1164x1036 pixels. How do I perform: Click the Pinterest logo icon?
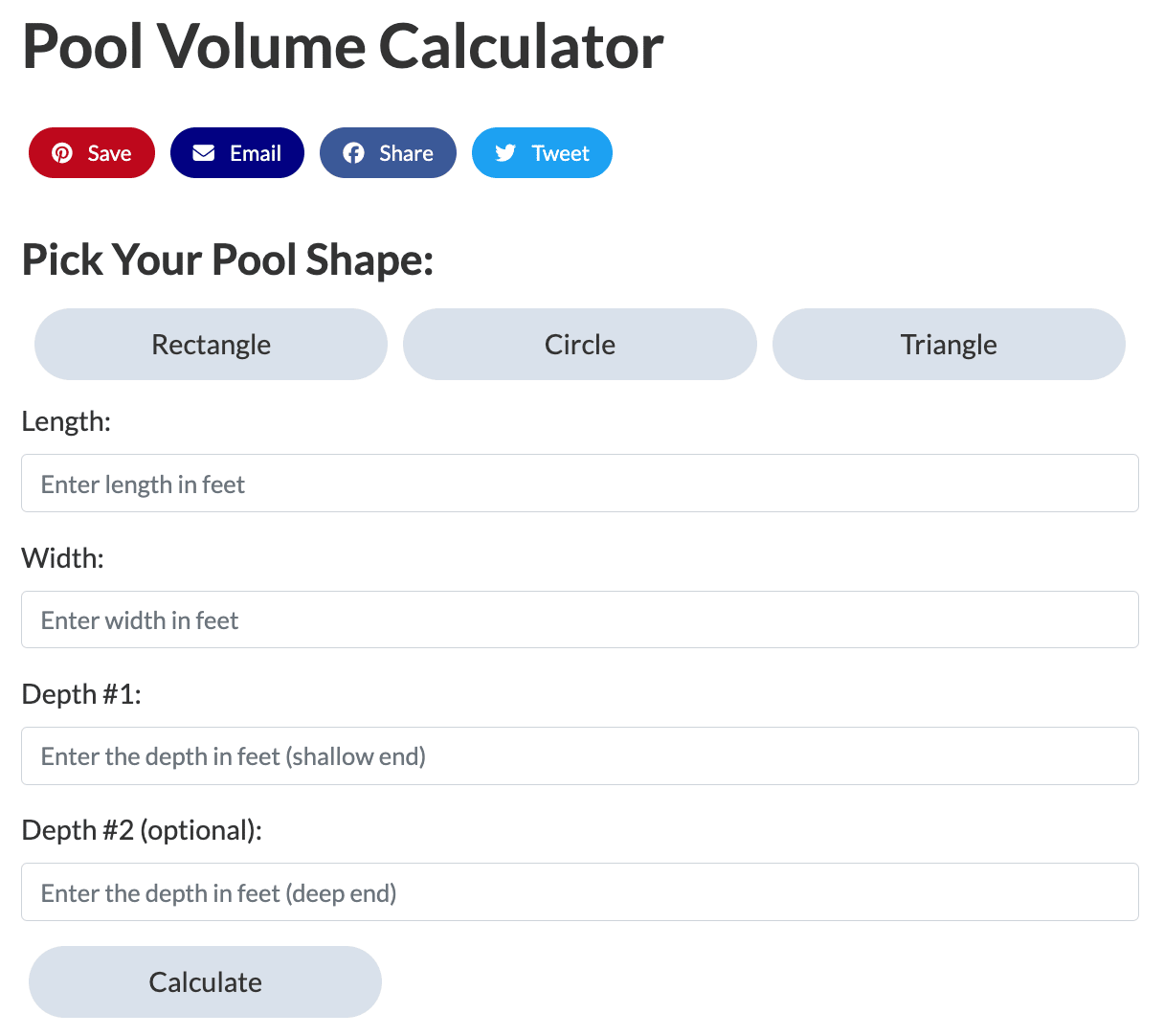62,153
